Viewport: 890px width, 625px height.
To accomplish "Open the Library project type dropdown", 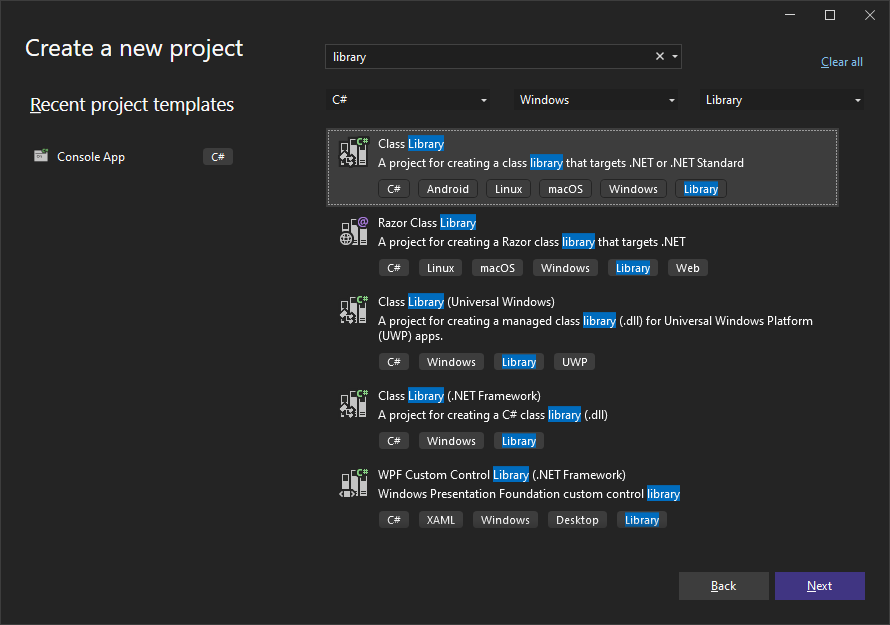I will [783, 100].
